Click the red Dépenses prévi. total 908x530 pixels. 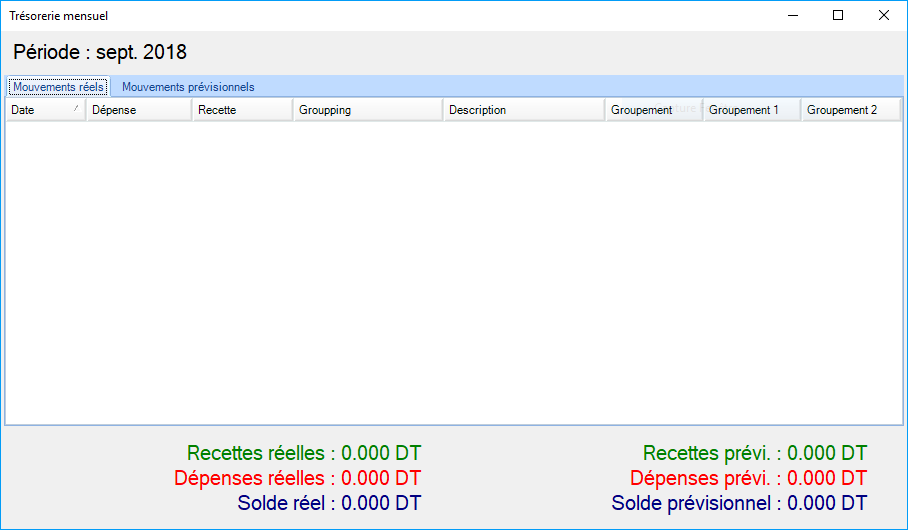click(x=748, y=478)
